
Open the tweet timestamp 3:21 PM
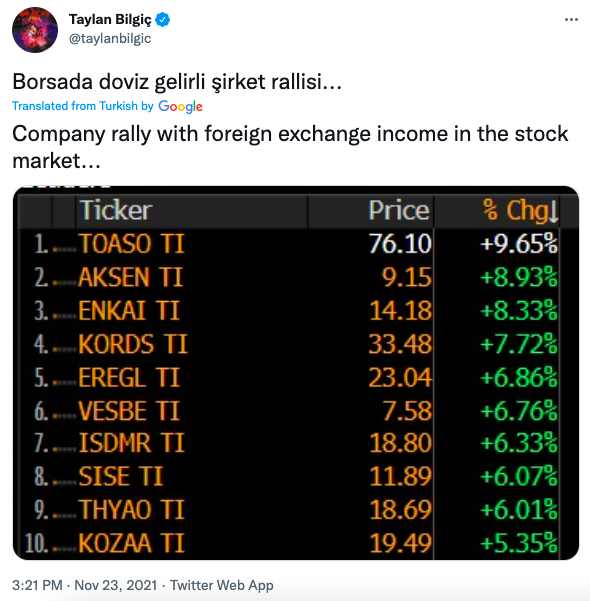(37, 585)
